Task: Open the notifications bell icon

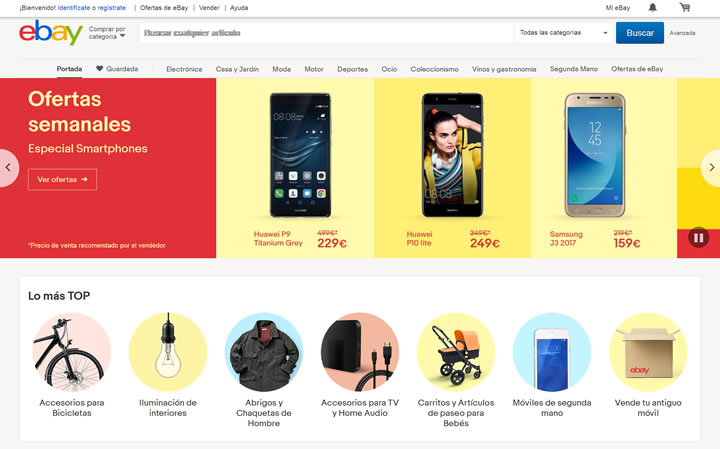Action: [x=652, y=7]
